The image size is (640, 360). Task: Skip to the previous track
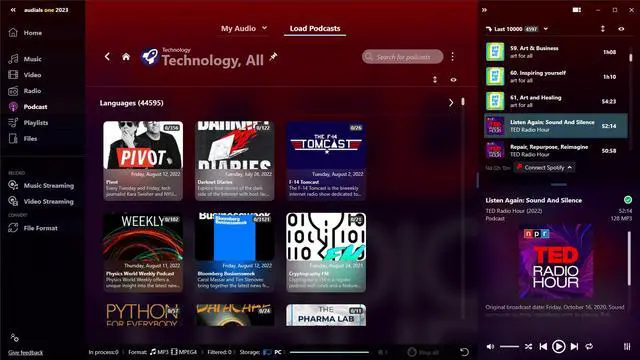[543, 347]
